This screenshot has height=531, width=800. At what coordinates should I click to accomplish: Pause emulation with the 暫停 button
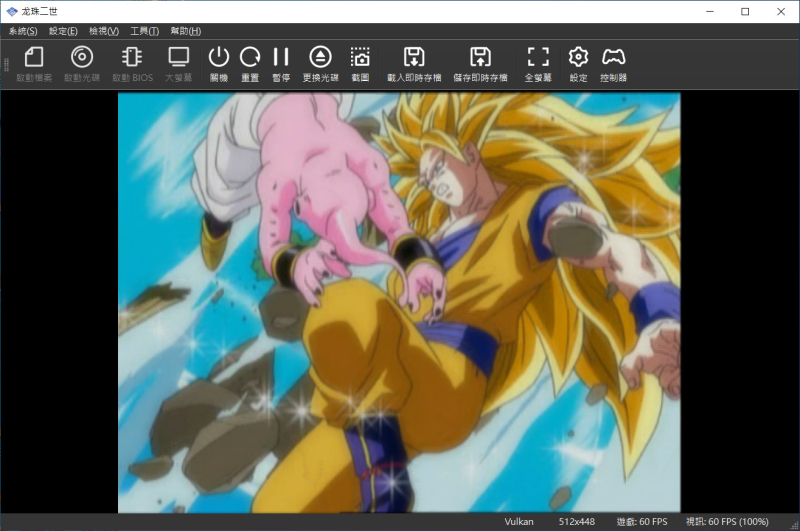click(x=281, y=63)
